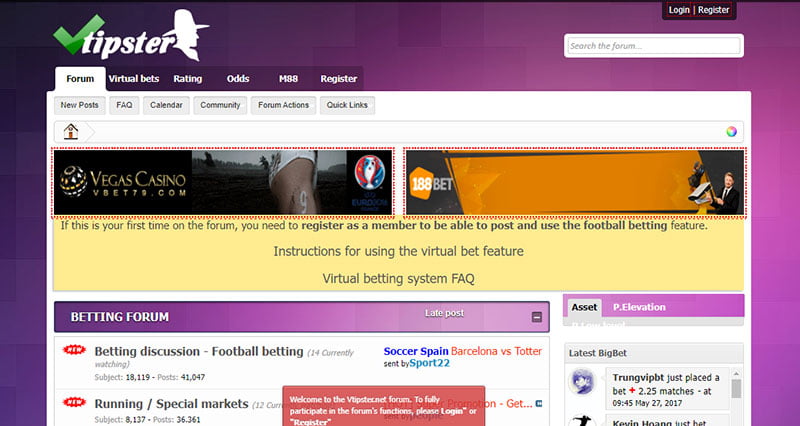
Task: Click Login at the top right
Action: click(x=679, y=10)
